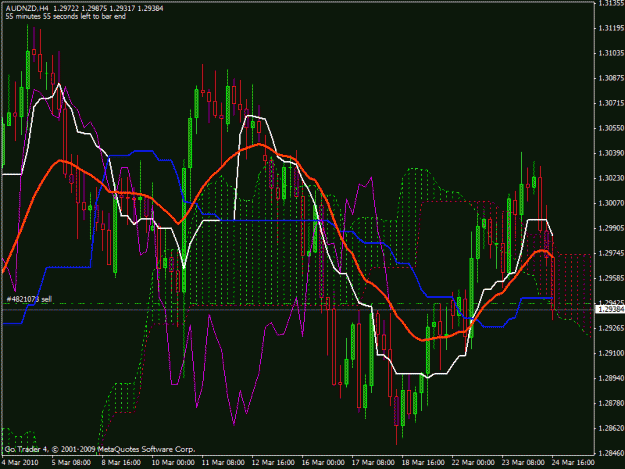Click the '17 Mar 08:00' time label

tap(373, 462)
